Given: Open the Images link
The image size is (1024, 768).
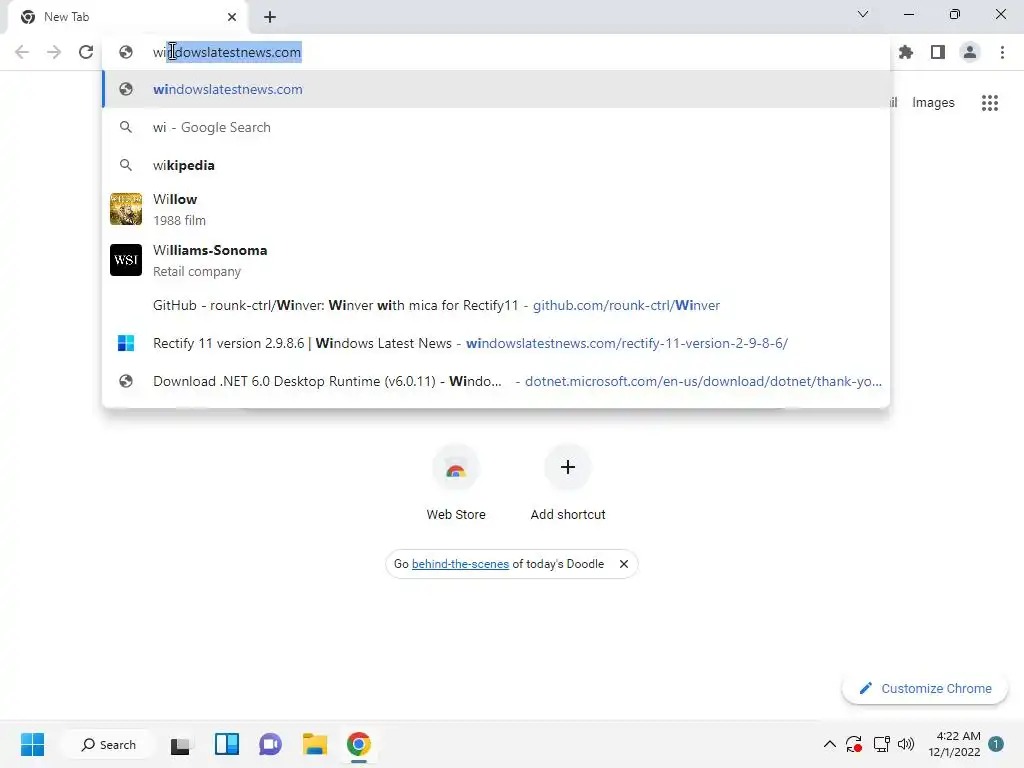Looking at the screenshot, I should click(x=933, y=103).
